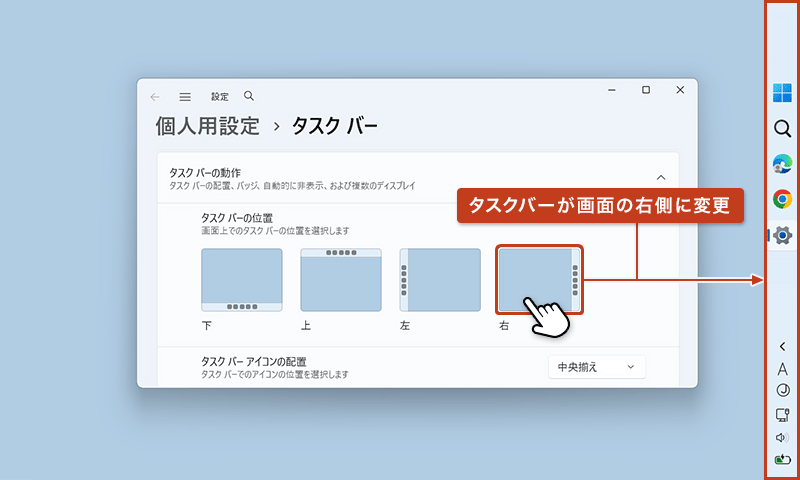This screenshot has width=800, height=480.
Task: Open the Settings hamburger navigation menu
Action: pyautogui.click(x=185, y=97)
